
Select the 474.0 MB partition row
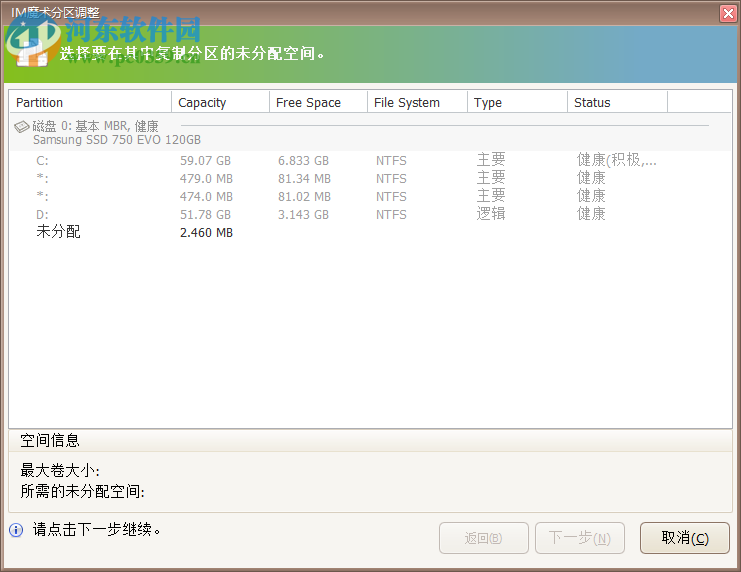tap(370, 197)
